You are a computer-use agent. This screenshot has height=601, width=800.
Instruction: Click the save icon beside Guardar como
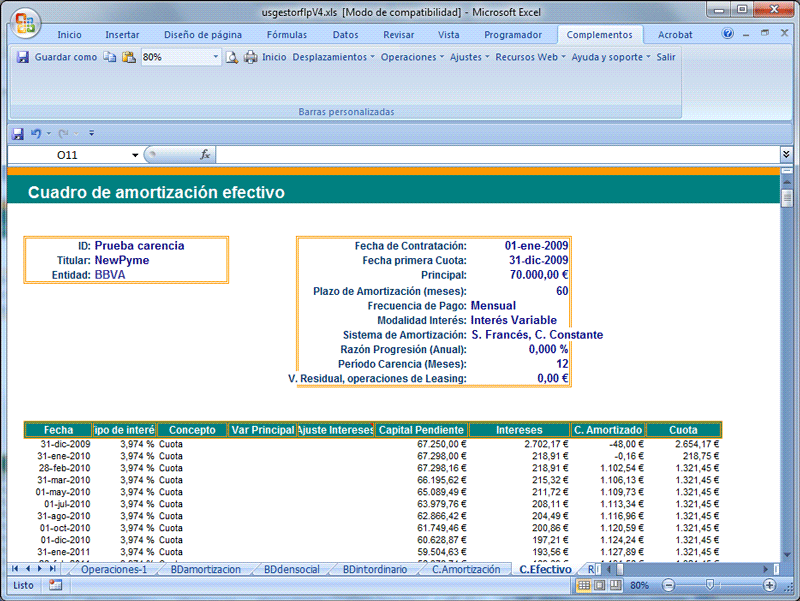point(22,57)
